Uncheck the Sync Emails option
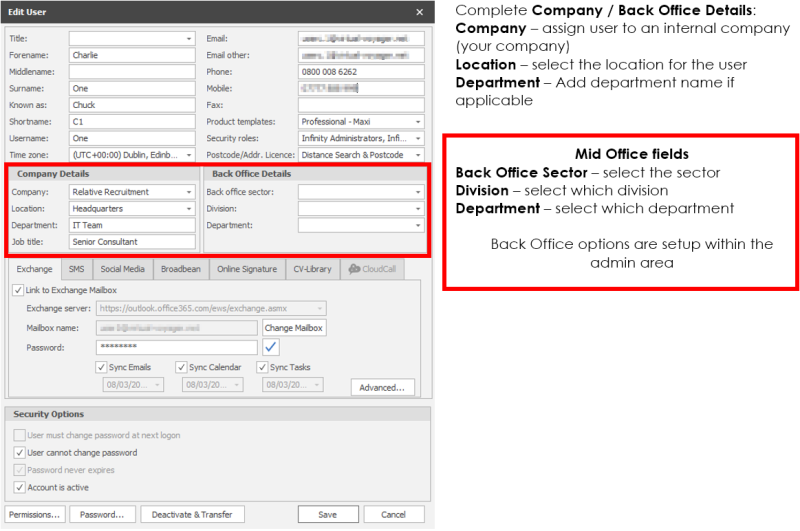 tap(100, 367)
